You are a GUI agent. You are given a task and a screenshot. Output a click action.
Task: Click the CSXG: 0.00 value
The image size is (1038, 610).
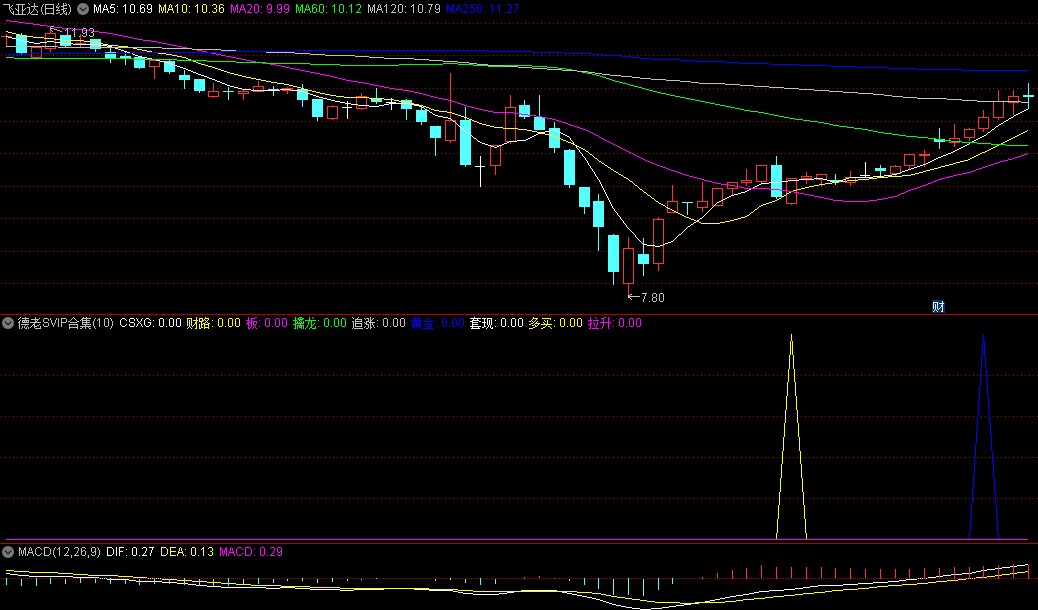[x=150, y=323]
